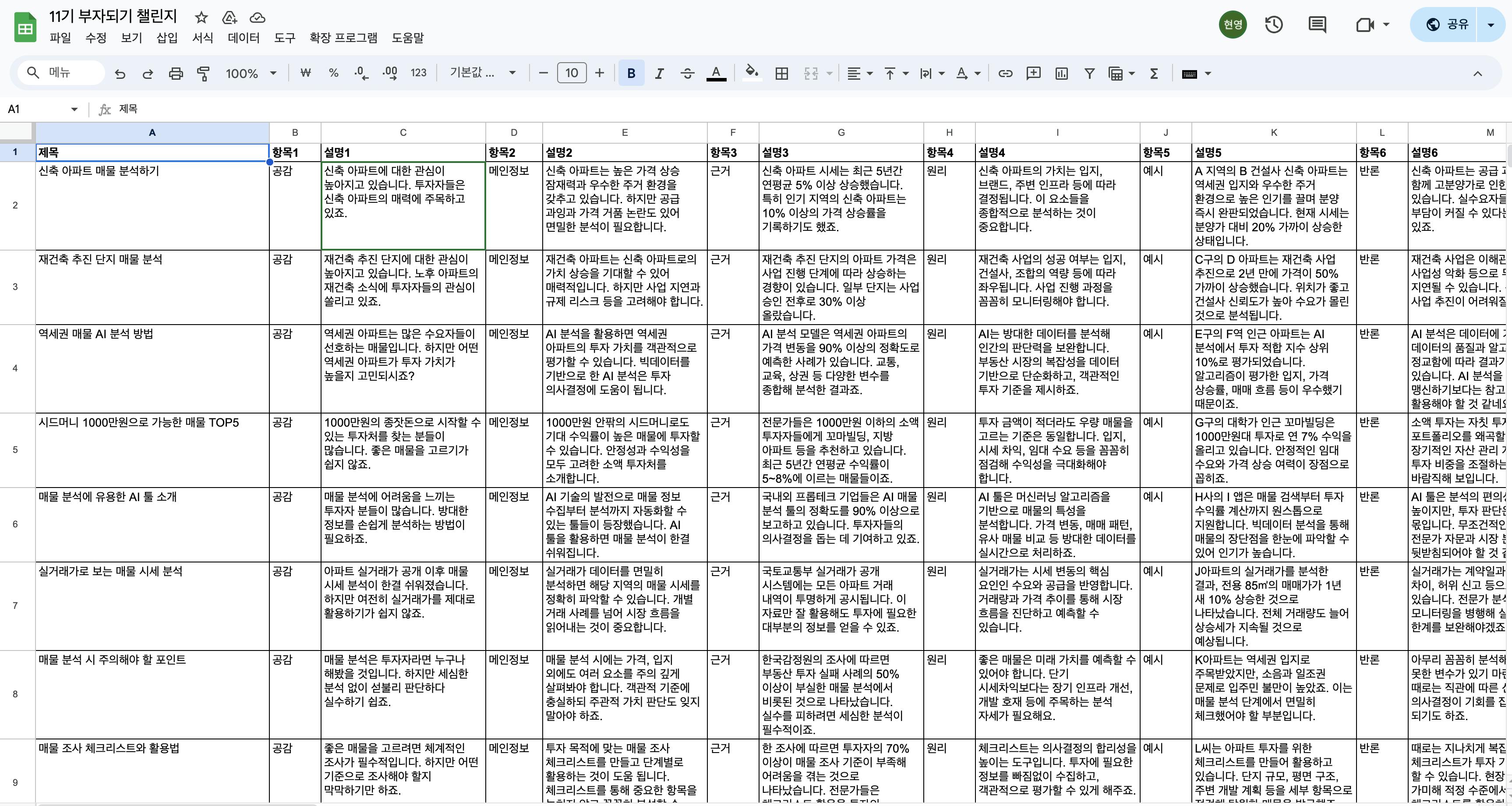Open the 수정 menu
Screen dimensions: 1512x806
coord(95,38)
